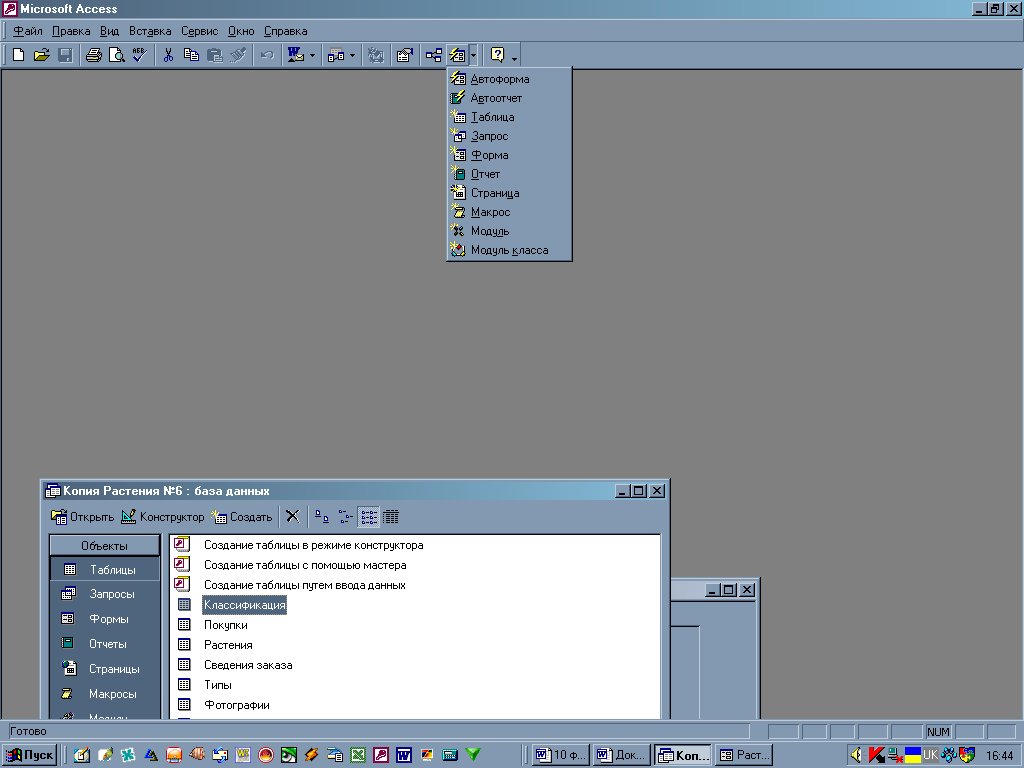Select the Классификация table

(244, 605)
